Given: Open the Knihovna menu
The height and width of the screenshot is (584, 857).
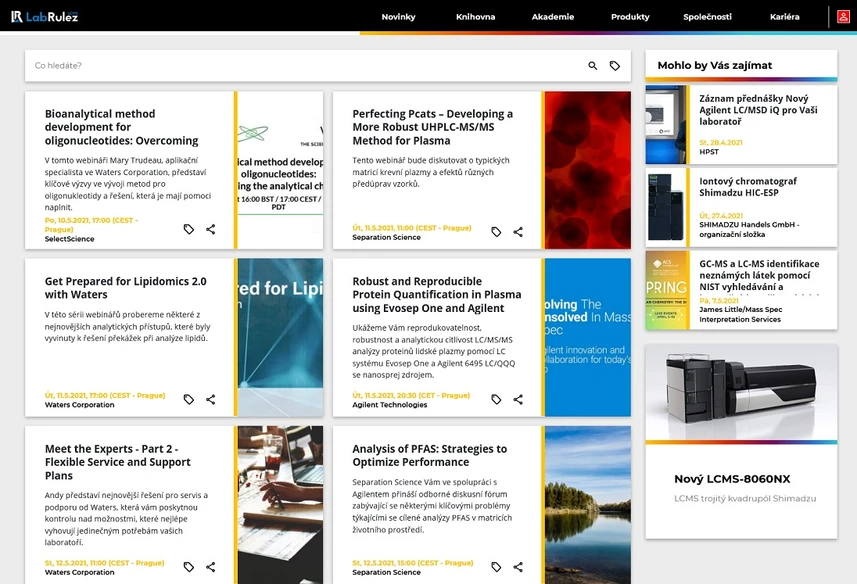Looking at the screenshot, I should click(x=476, y=17).
